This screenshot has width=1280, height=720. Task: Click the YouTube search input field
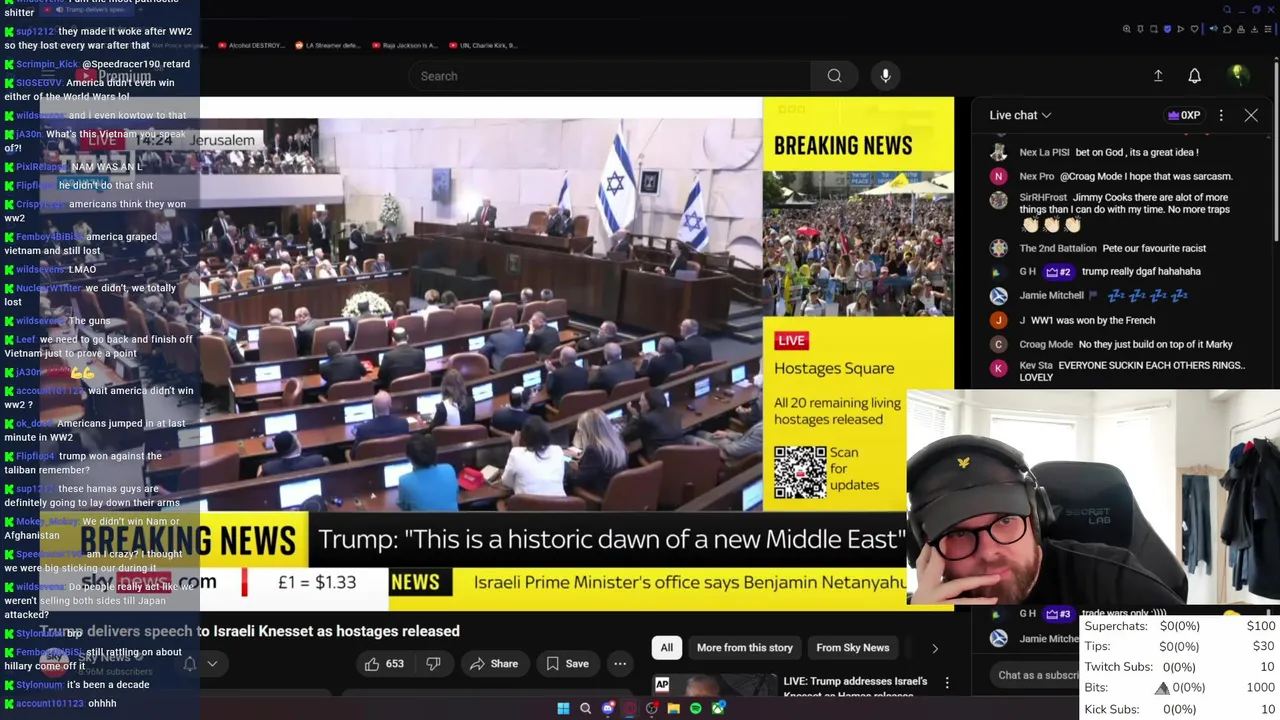[610, 76]
